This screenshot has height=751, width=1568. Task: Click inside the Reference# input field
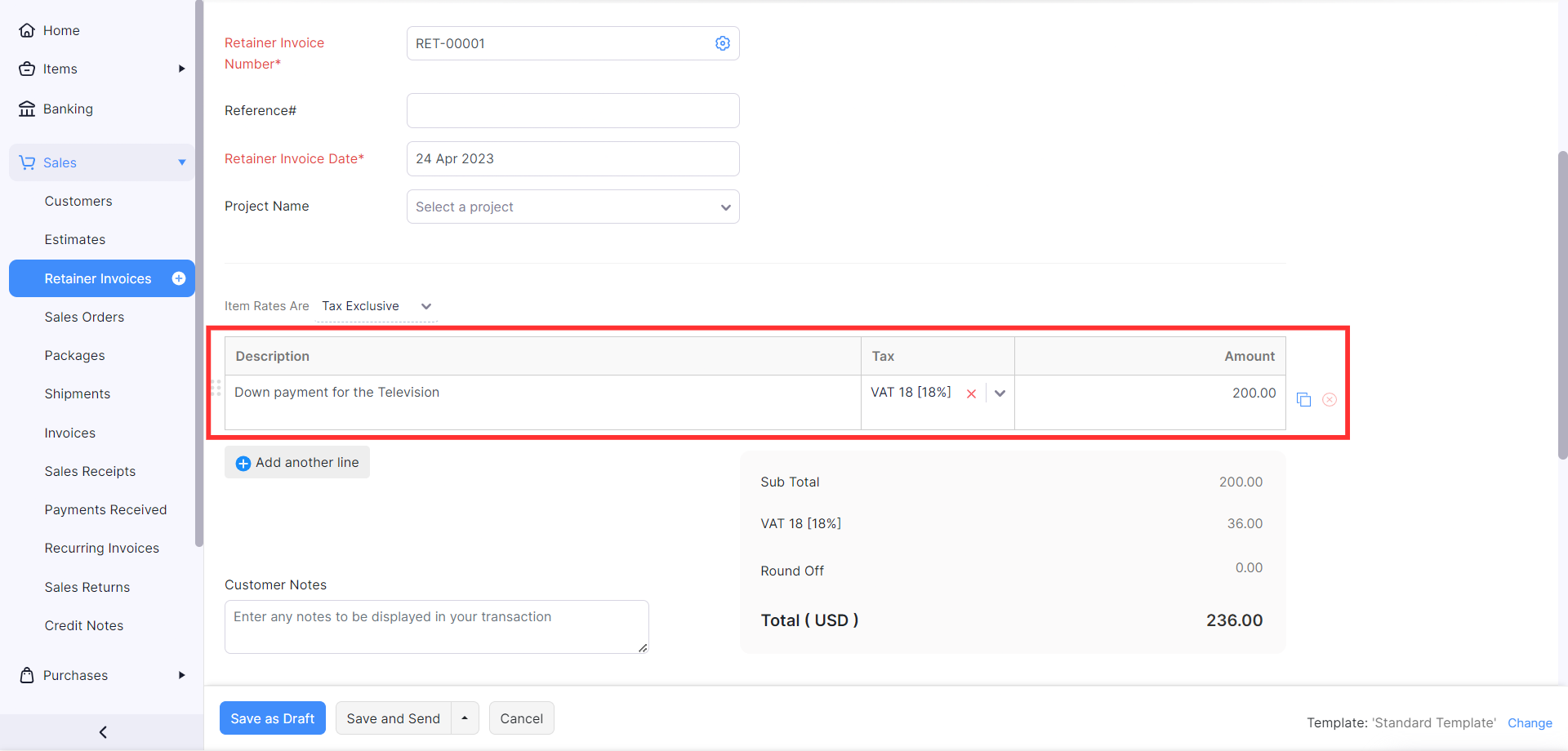(572, 110)
